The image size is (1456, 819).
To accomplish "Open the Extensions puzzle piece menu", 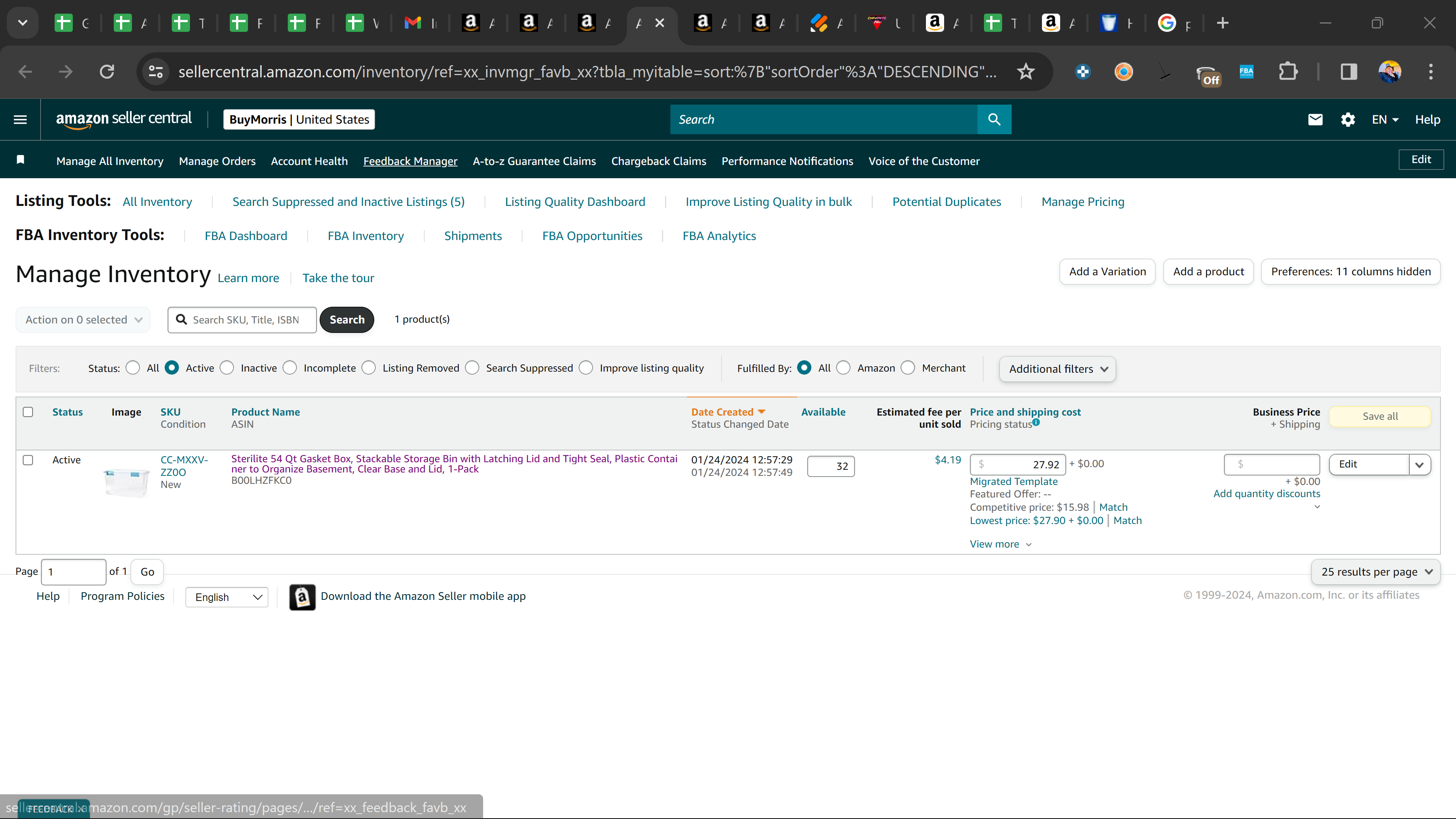I will point(1288,72).
